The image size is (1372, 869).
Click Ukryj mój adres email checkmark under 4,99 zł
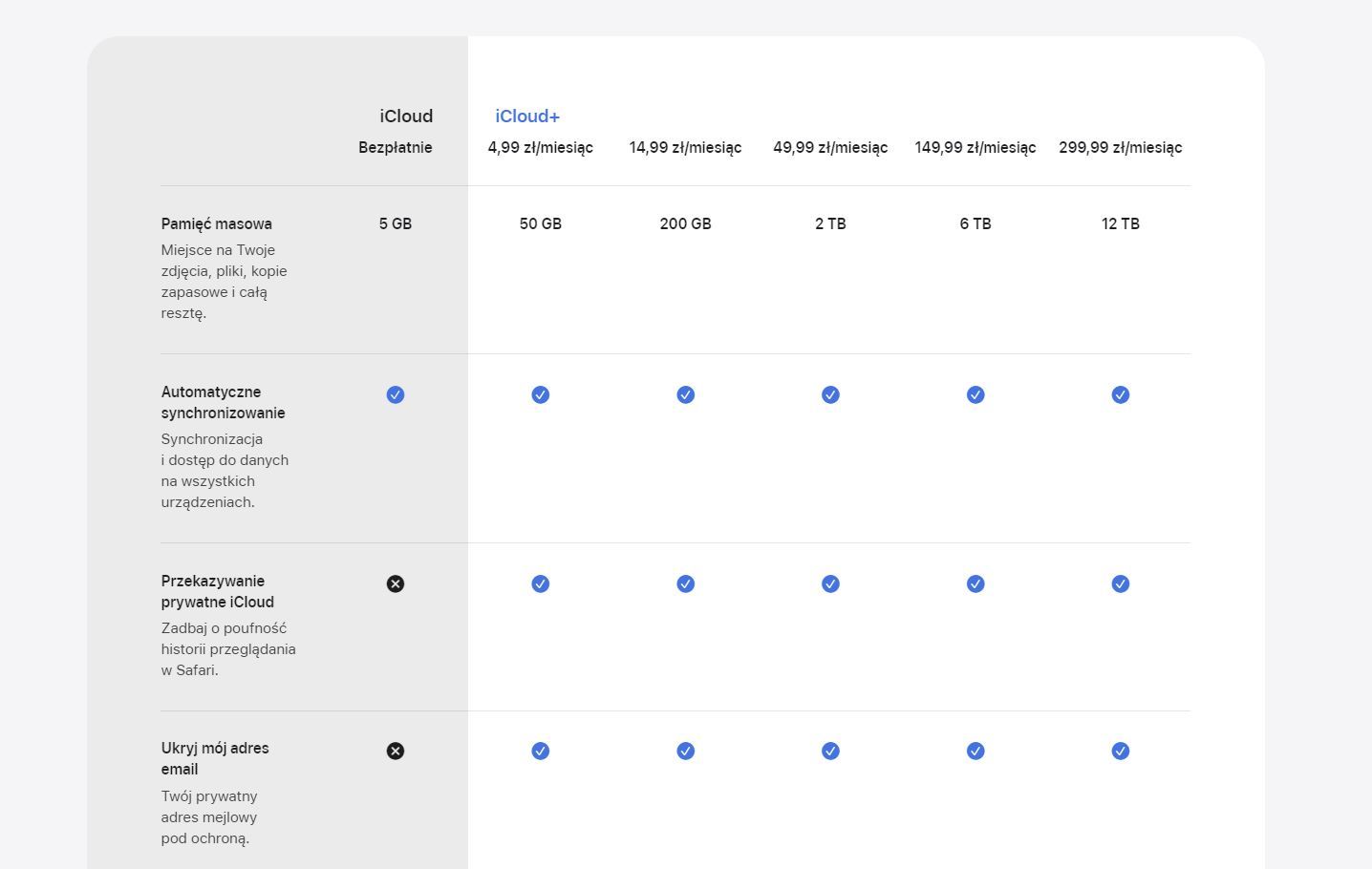click(541, 751)
